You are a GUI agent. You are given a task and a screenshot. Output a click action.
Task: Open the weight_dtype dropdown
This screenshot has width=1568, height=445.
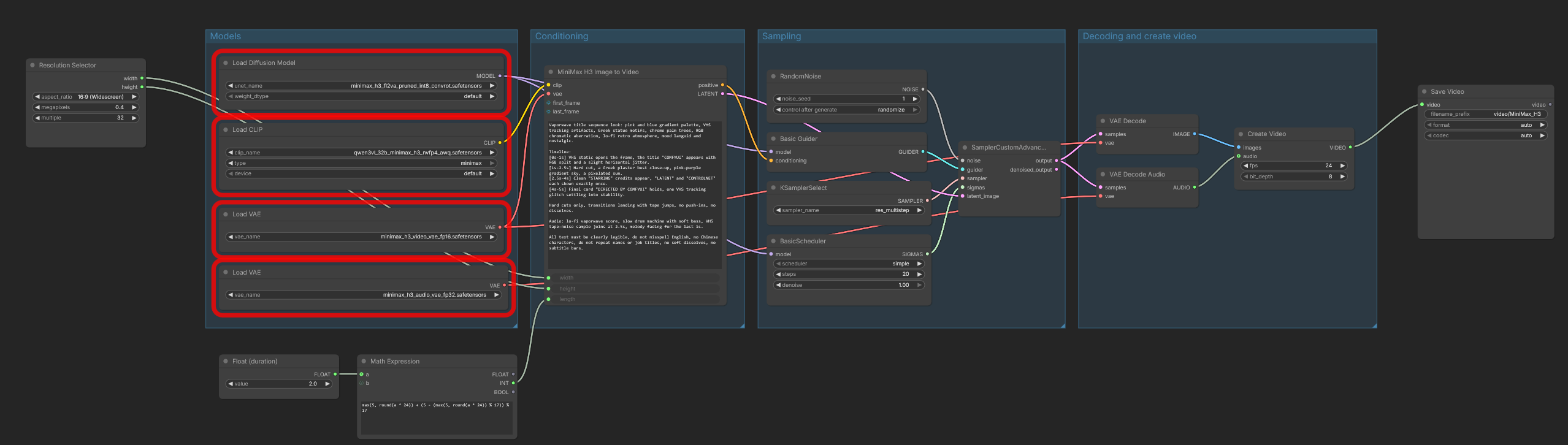(x=361, y=96)
